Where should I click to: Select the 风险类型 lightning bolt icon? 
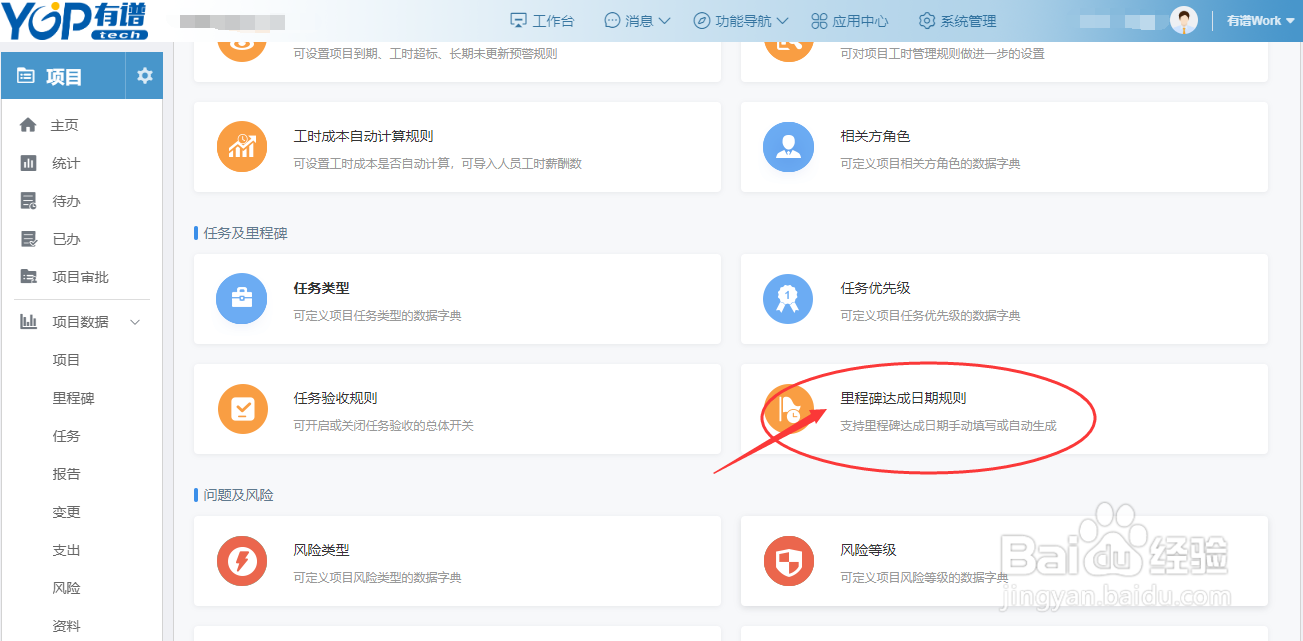pos(243,561)
